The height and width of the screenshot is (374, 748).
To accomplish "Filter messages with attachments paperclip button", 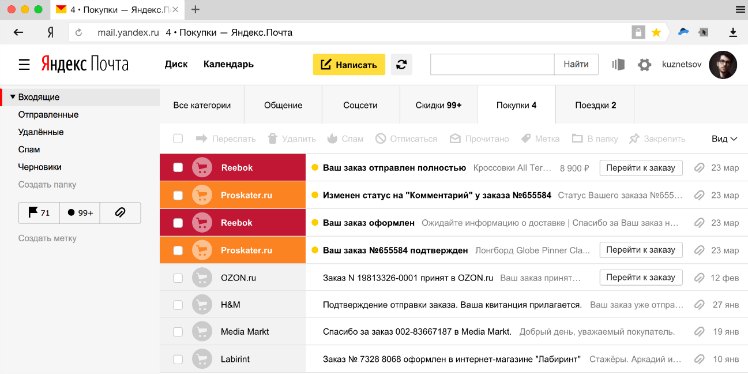I will [x=120, y=213].
